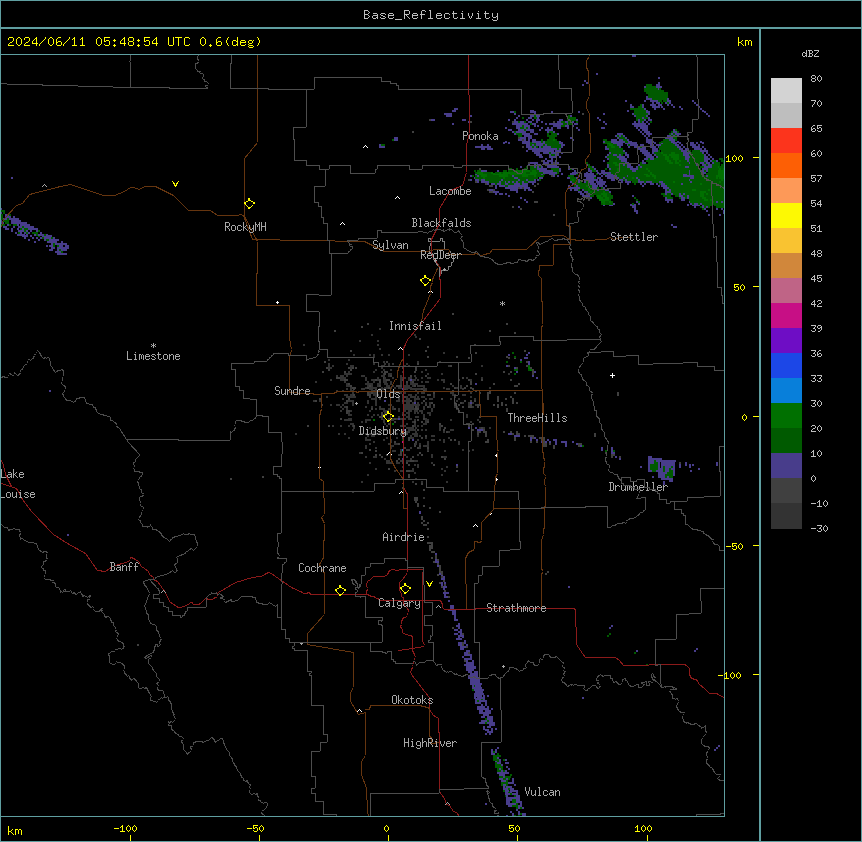This screenshot has height=842, width=862.
Task: Click the 100 tick on right km axis
Action: [734, 158]
